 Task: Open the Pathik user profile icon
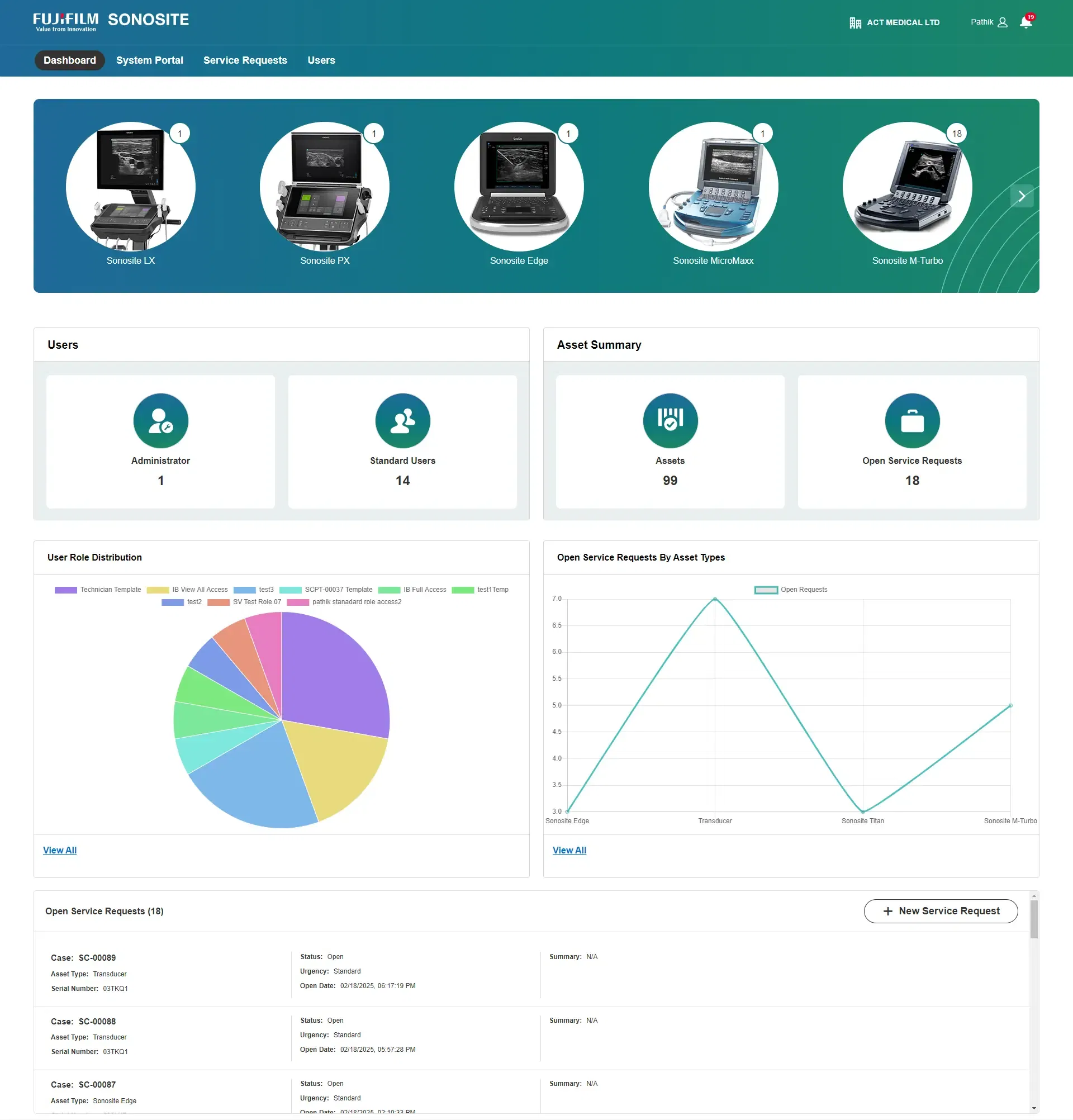pos(1003,22)
